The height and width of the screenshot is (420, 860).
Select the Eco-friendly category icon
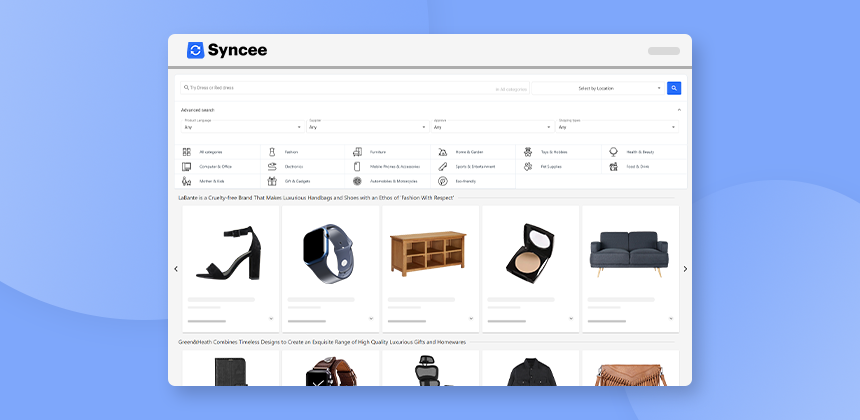pos(443,181)
